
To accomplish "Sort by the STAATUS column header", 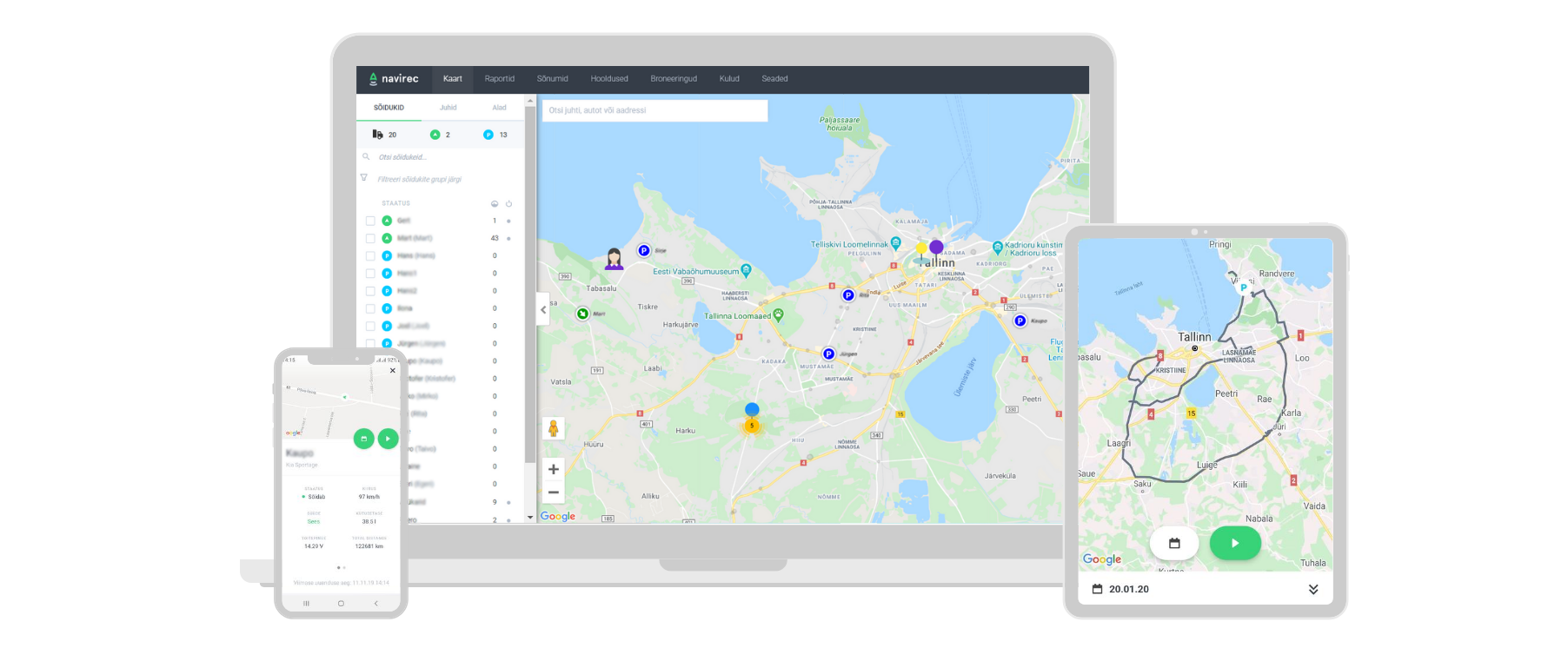I will click(396, 203).
